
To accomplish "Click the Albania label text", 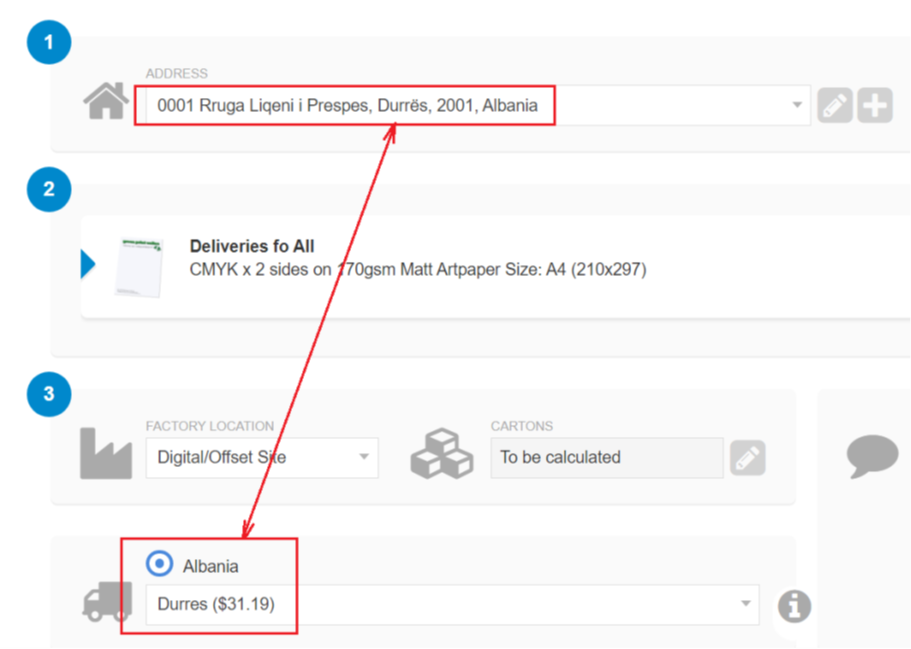I will [210, 566].
